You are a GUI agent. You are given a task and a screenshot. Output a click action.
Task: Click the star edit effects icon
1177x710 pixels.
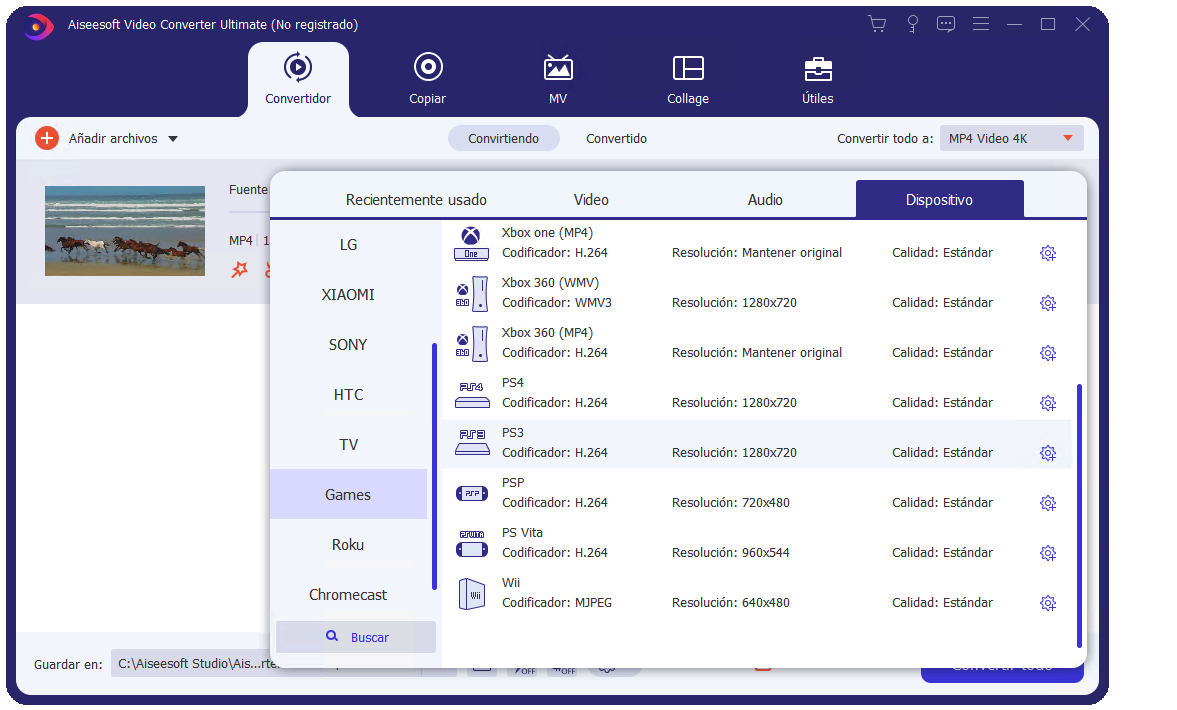pyautogui.click(x=239, y=269)
